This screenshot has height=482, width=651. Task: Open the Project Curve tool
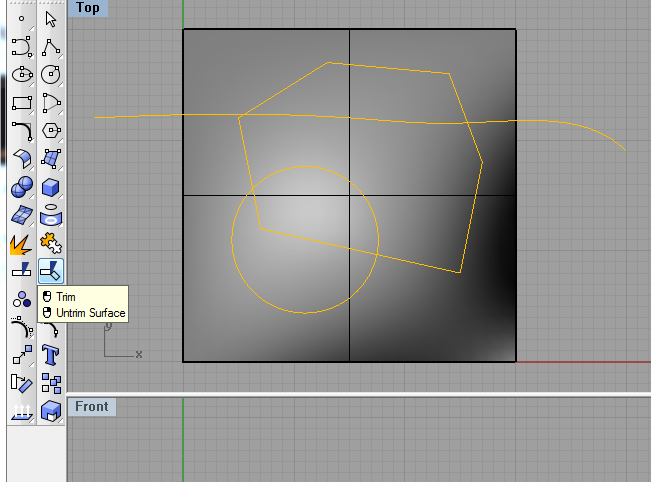pyautogui.click(x=22, y=327)
